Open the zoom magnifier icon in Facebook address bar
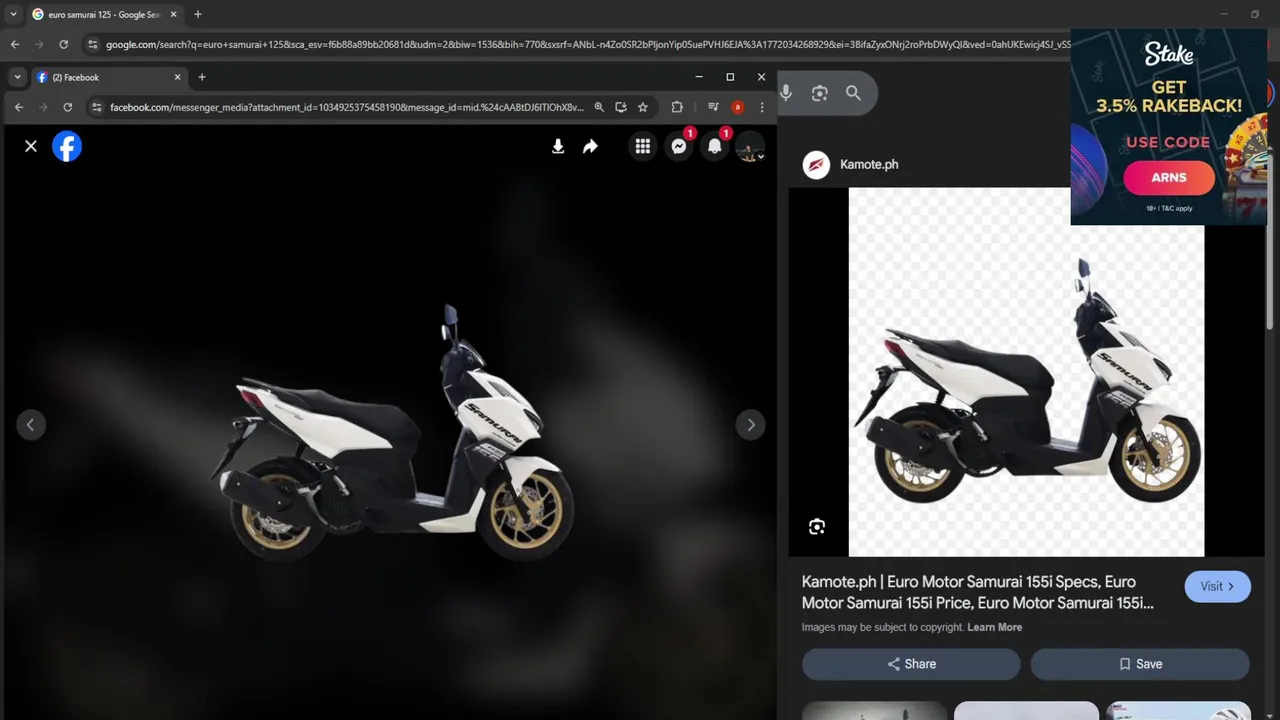1280x720 pixels. [599, 107]
